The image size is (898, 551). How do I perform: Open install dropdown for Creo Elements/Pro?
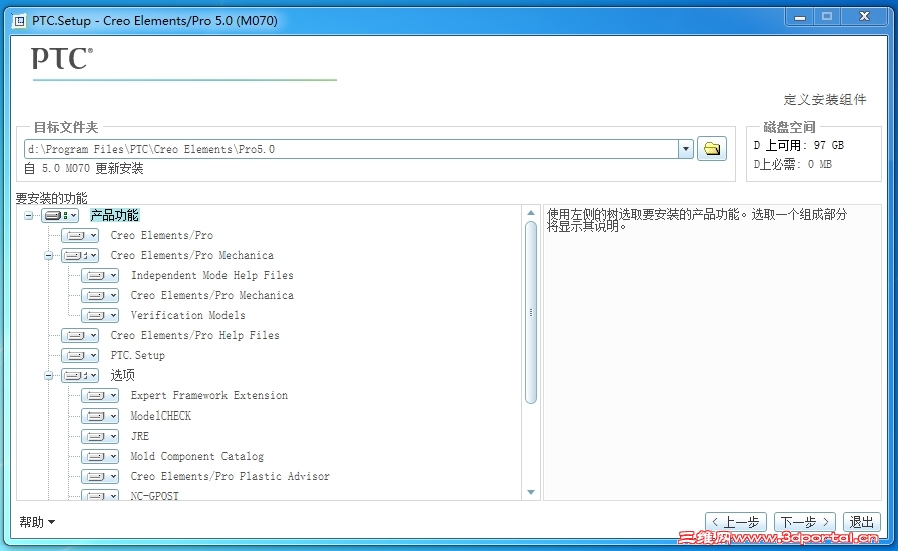(x=80, y=235)
